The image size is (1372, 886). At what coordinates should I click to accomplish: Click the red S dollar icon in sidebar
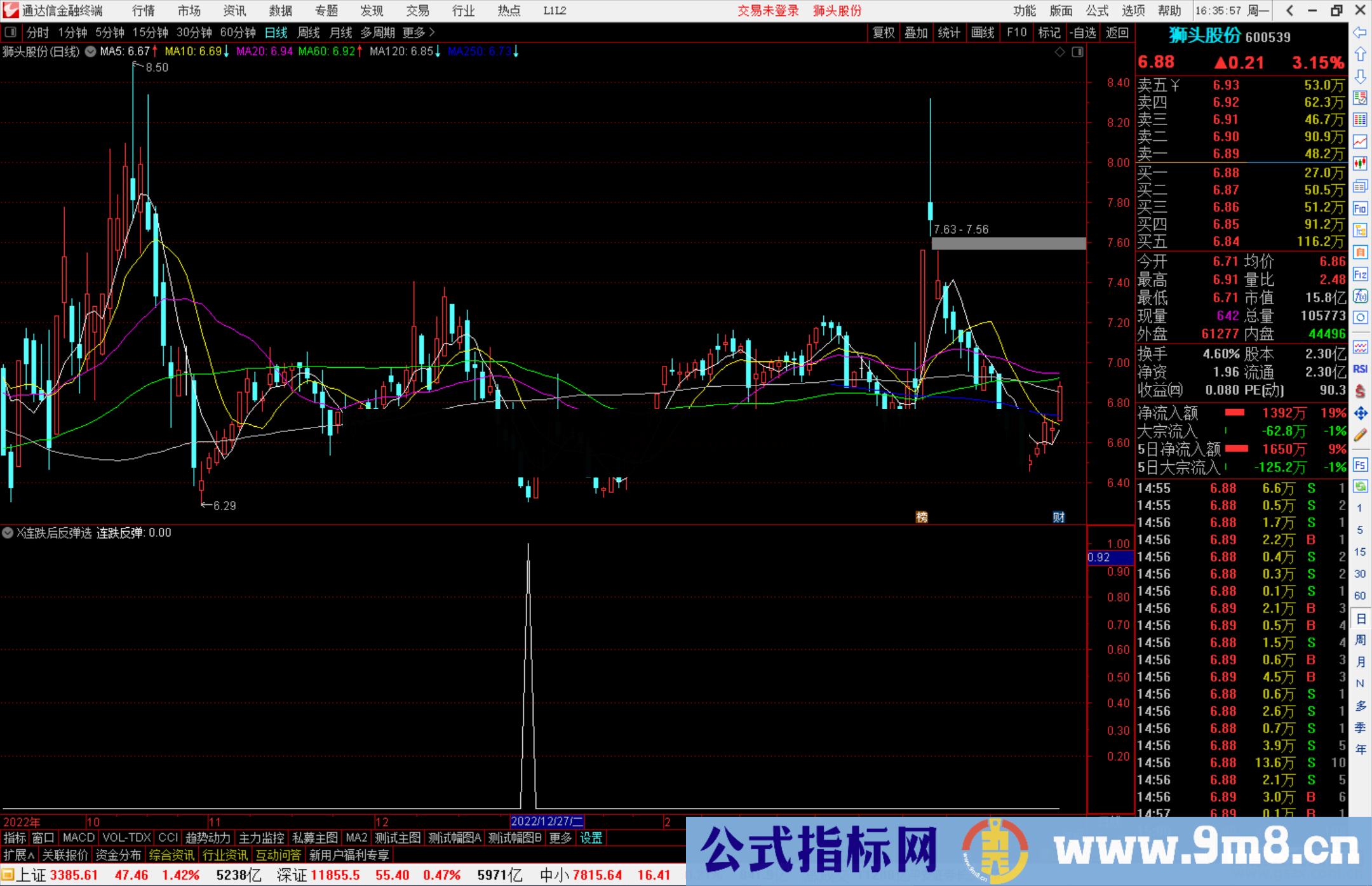(1360, 391)
